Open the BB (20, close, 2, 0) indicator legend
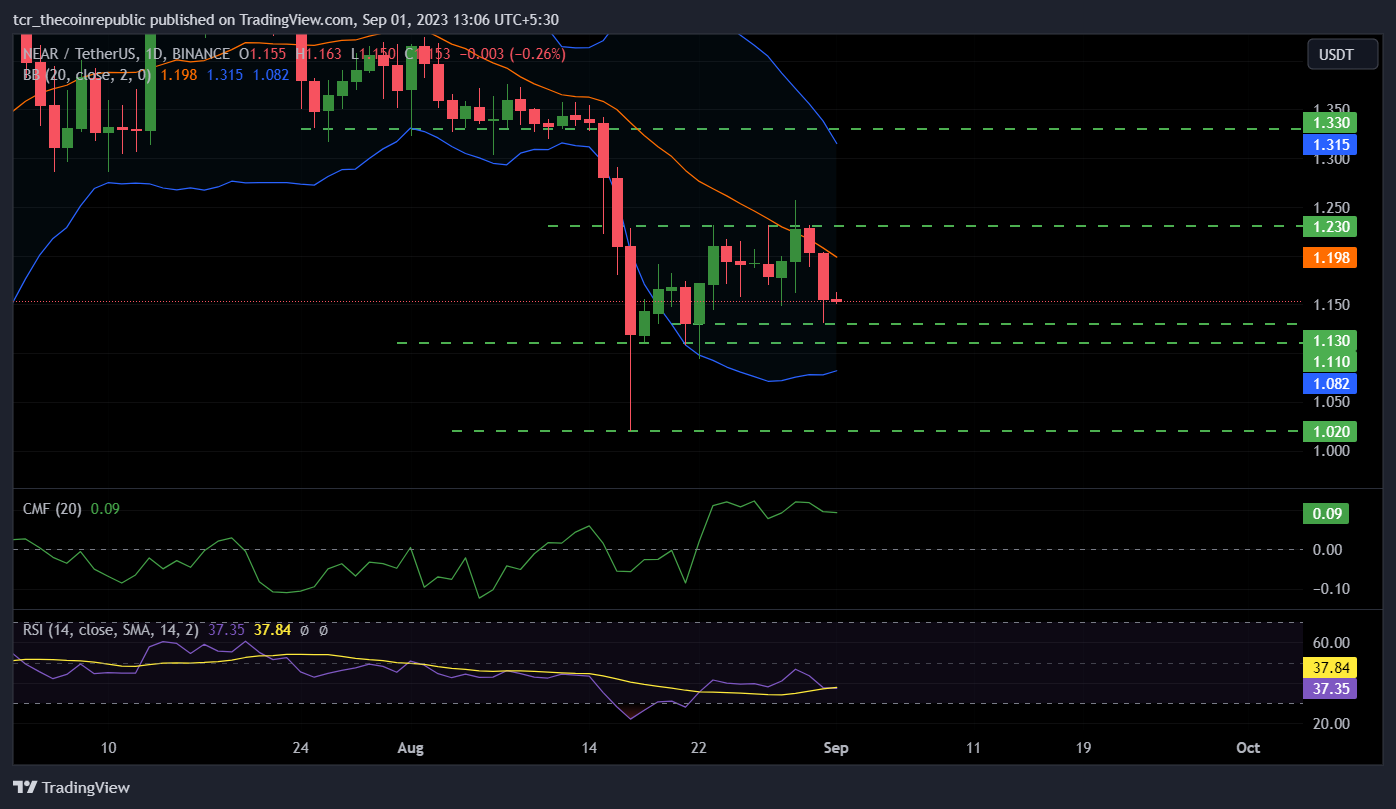Image resolution: width=1396 pixels, height=809 pixels. [x=87, y=73]
